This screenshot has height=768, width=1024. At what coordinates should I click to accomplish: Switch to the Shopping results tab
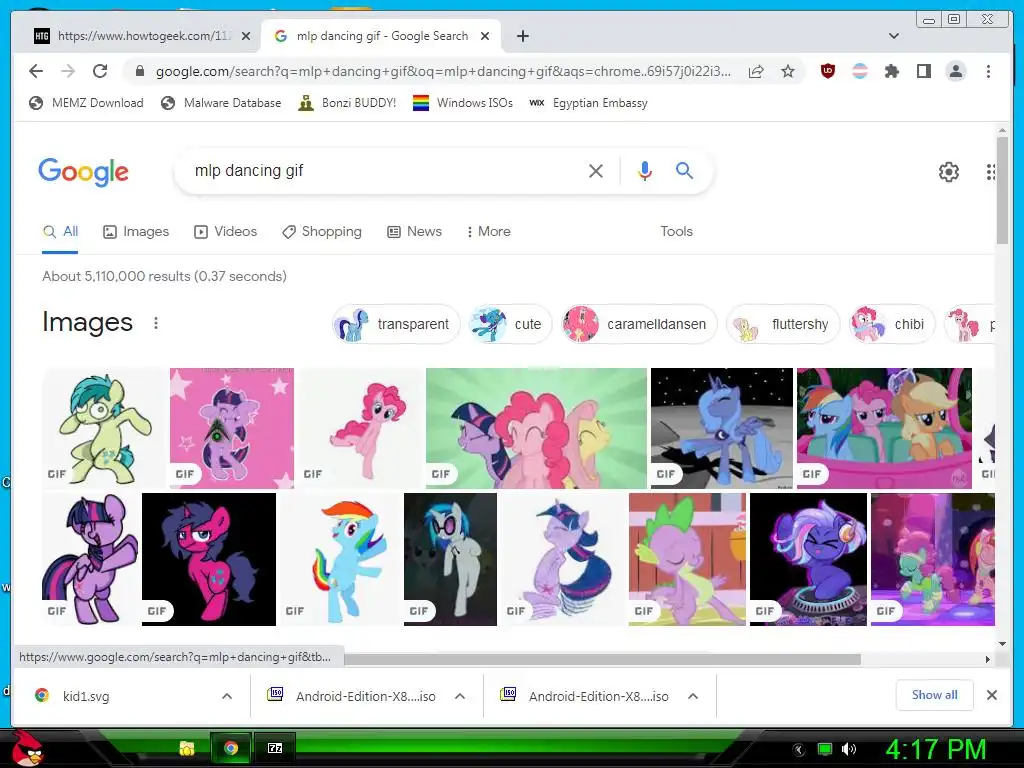(321, 231)
